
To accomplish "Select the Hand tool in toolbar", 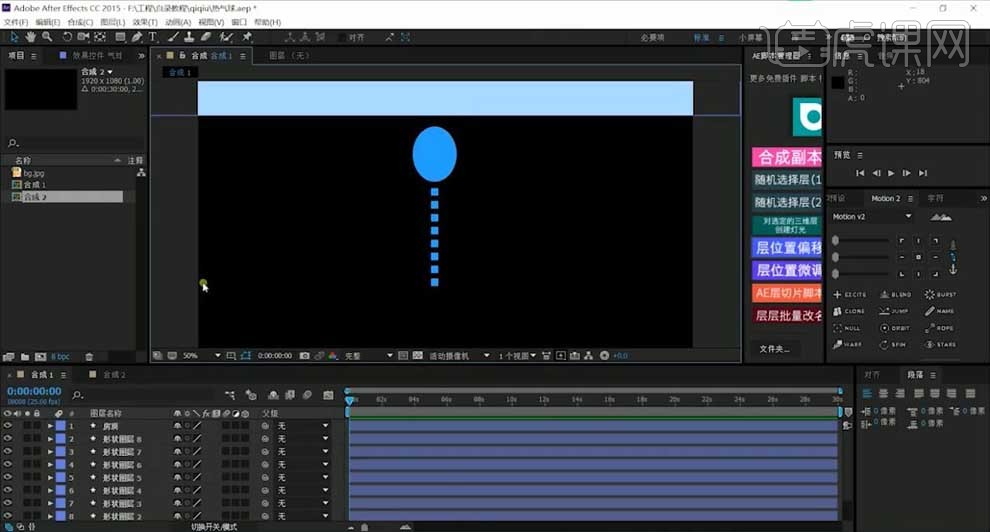I will (x=31, y=37).
